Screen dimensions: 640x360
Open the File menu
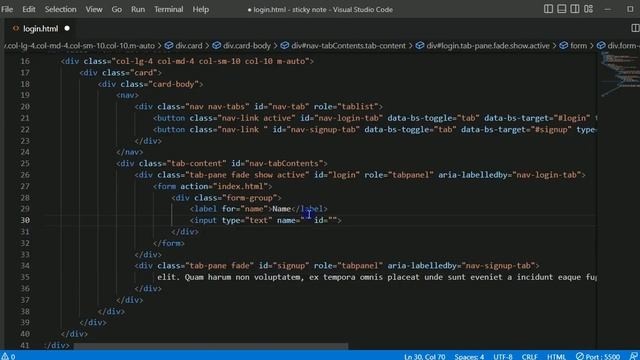[x=7, y=9]
